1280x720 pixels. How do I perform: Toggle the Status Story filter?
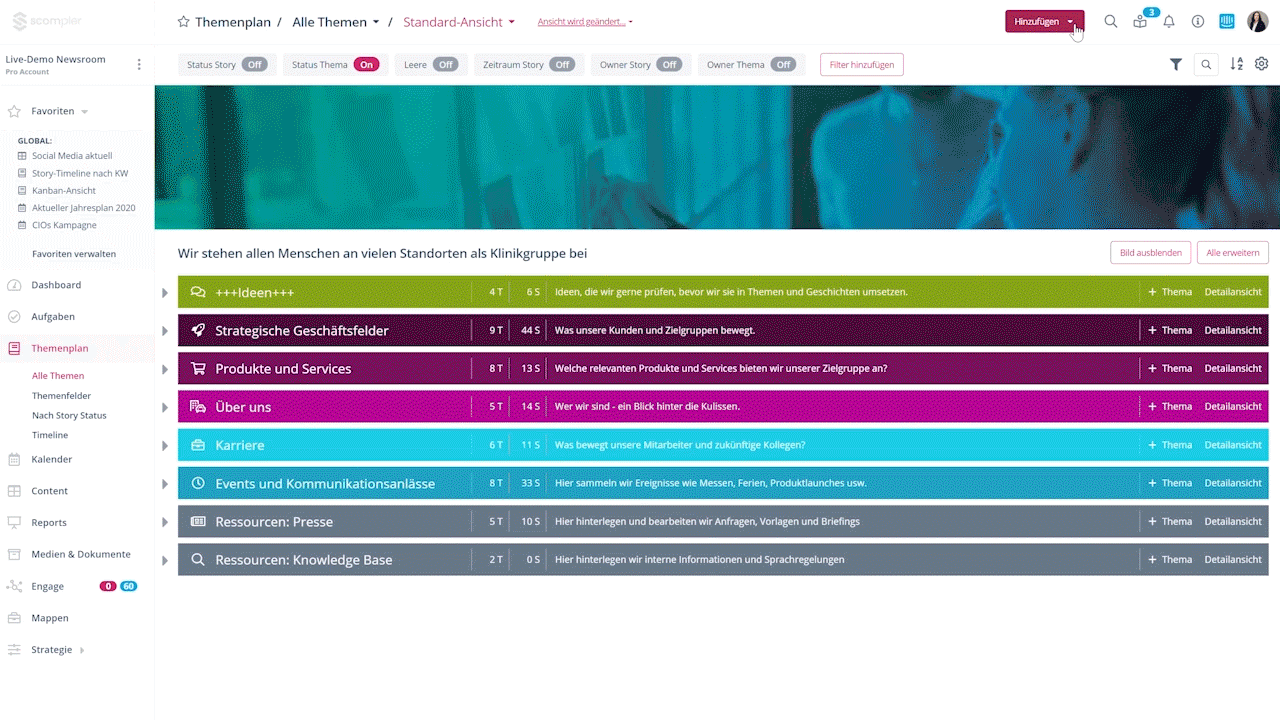click(x=255, y=65)
